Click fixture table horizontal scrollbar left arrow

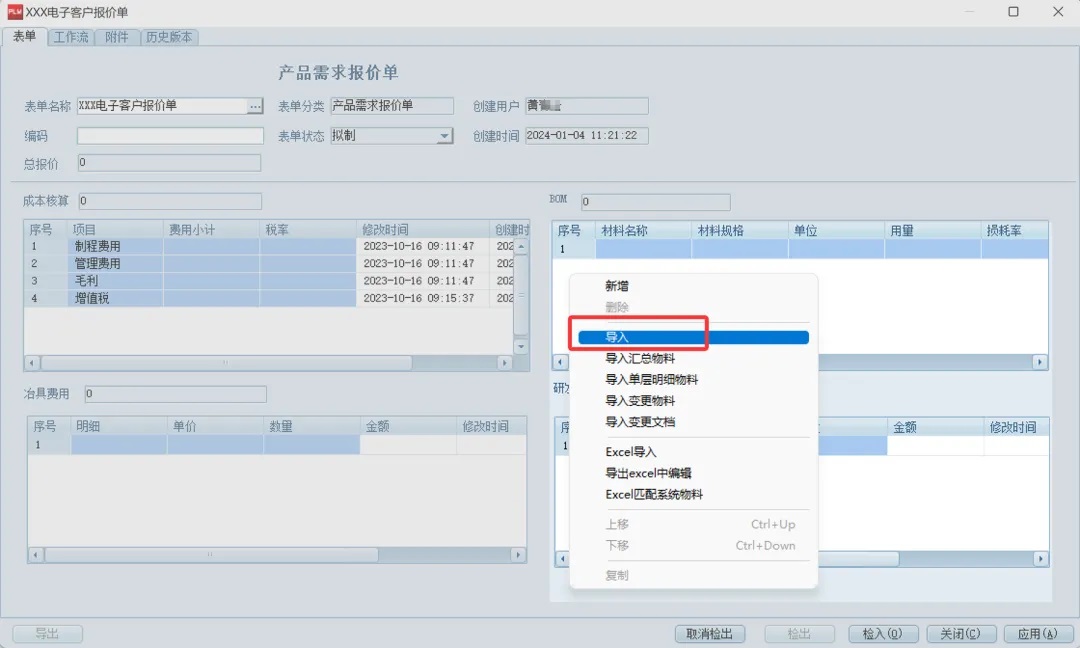pos(36,555)
